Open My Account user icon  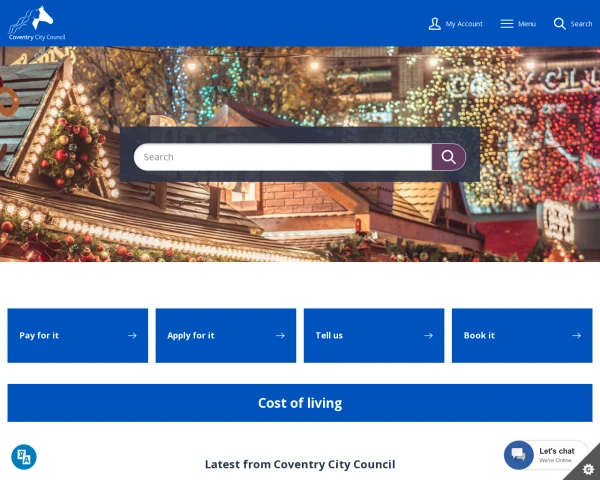434,24
